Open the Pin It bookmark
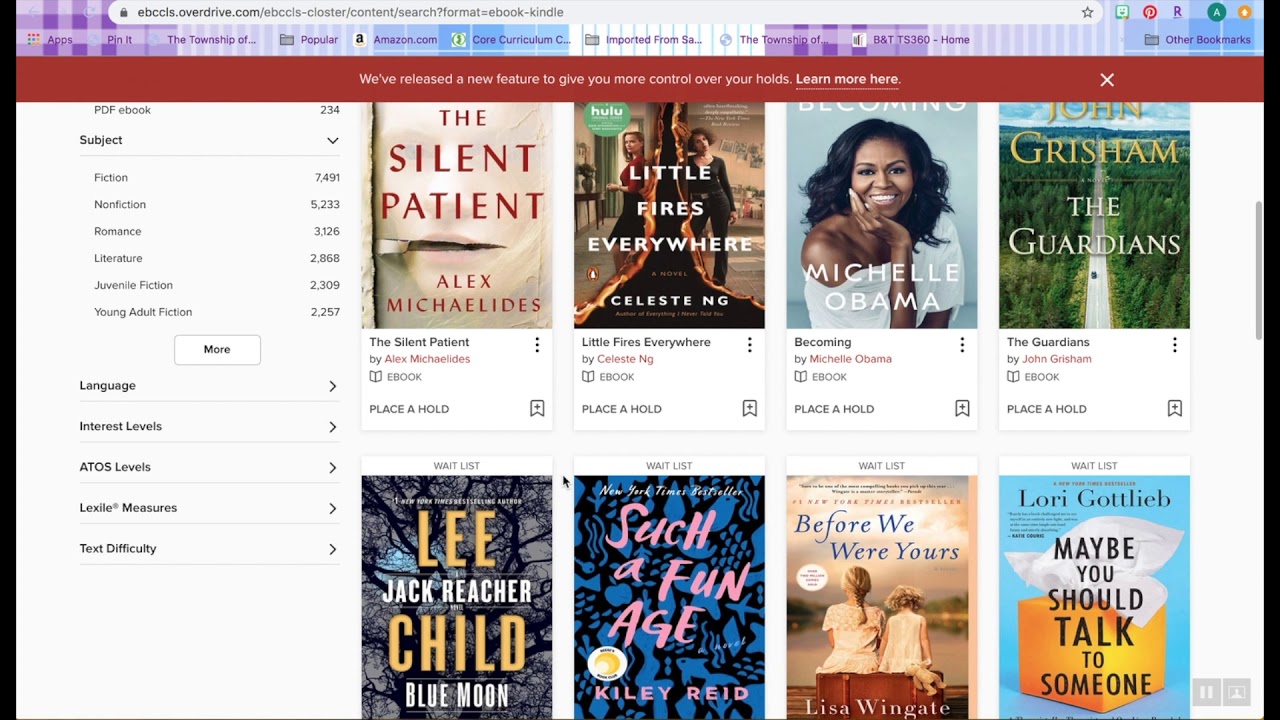 (x=108, y=40)
